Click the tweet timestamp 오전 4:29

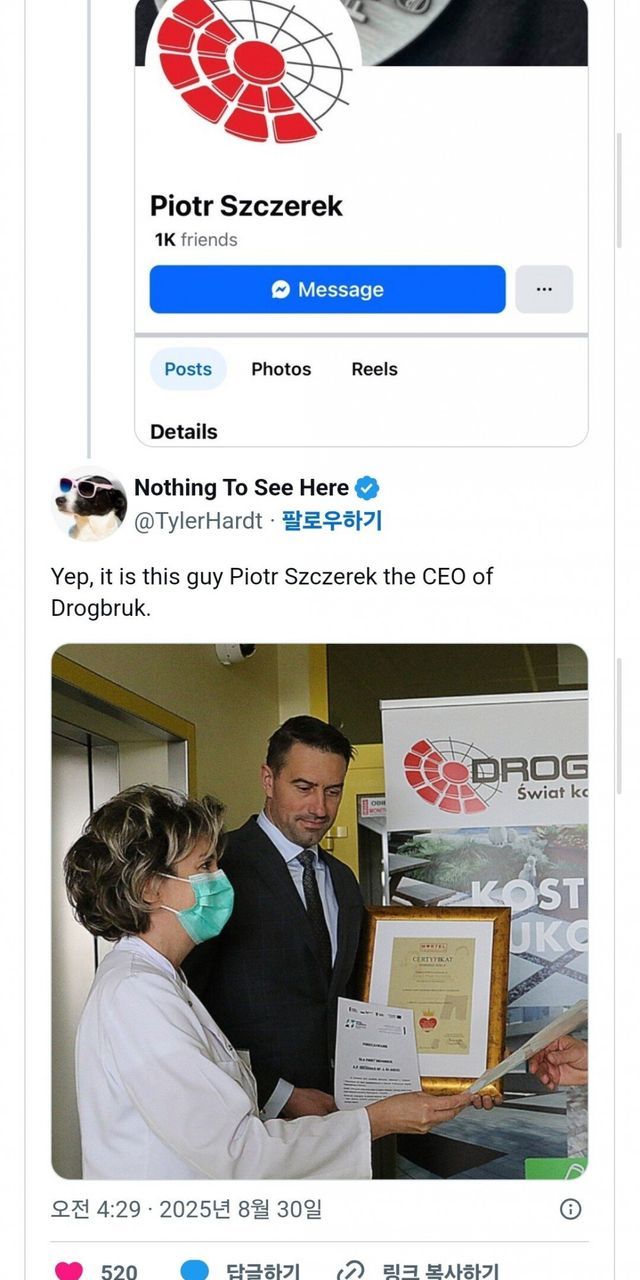[x=96, y=1209]
